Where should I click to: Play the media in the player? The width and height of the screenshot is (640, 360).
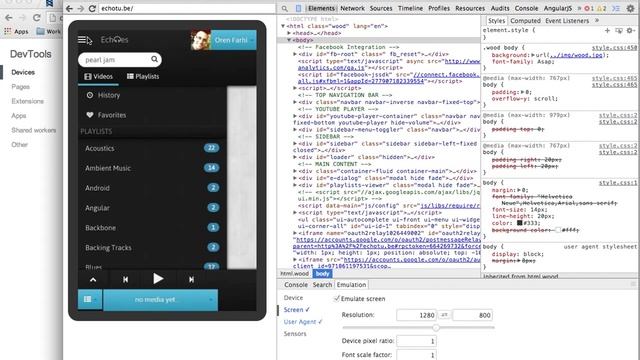[158, 279]
